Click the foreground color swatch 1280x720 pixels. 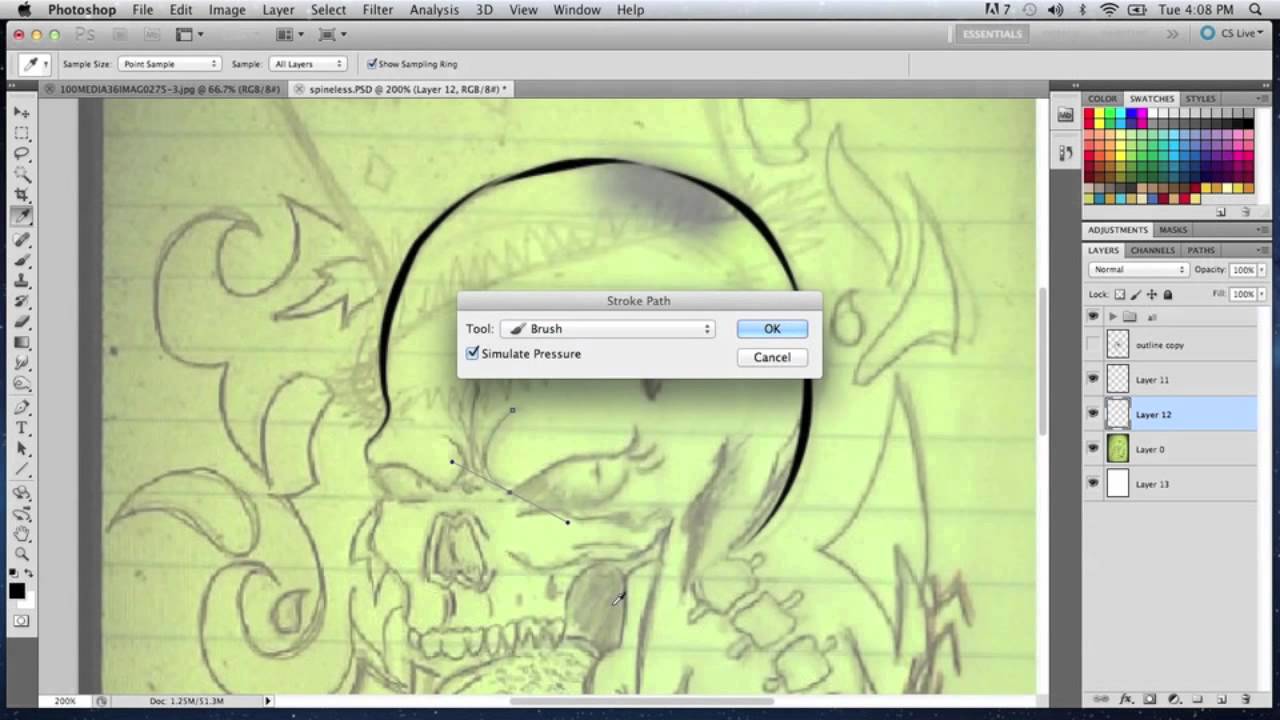coord(17,591)
